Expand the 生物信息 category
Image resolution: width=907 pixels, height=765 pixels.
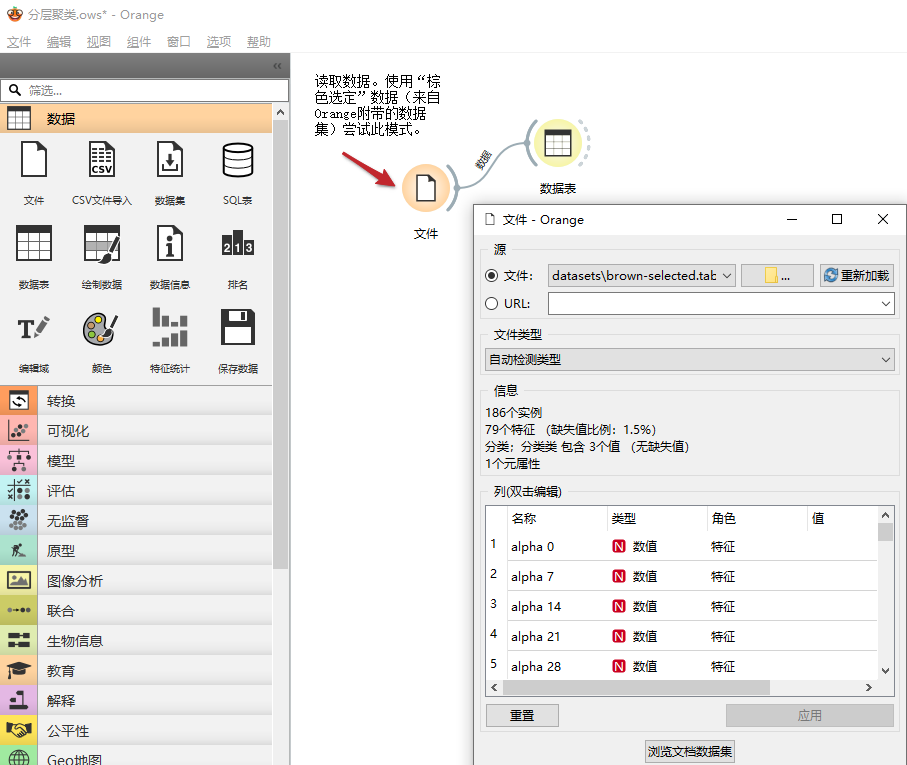click(x=136, y=641)
